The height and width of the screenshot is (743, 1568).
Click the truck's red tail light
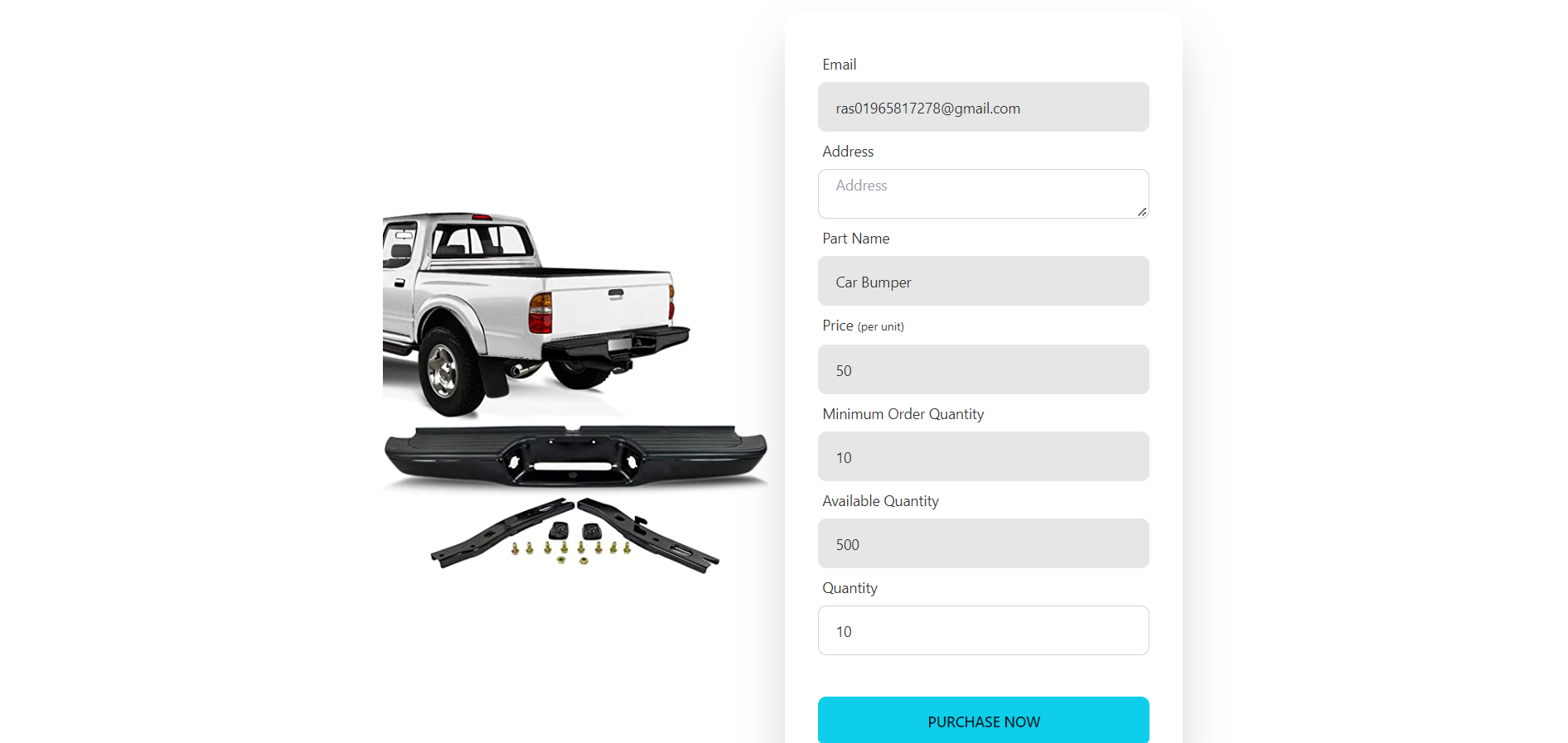[540, 313]
